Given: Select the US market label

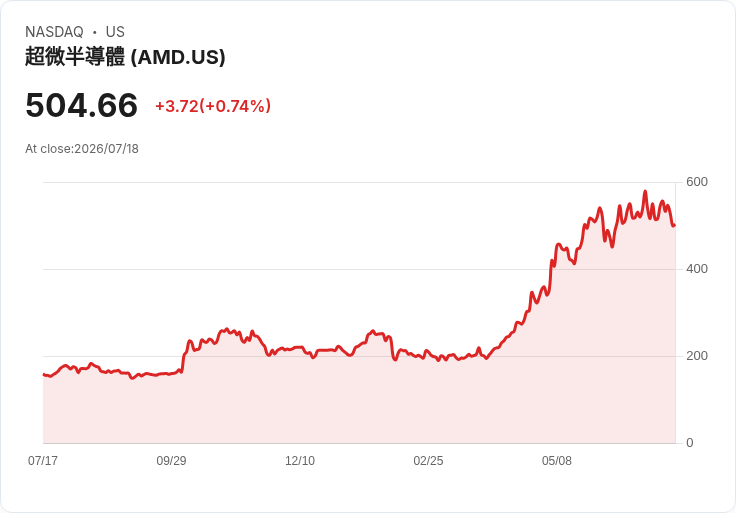Looking at the screenshot, I should pos(115,32).
